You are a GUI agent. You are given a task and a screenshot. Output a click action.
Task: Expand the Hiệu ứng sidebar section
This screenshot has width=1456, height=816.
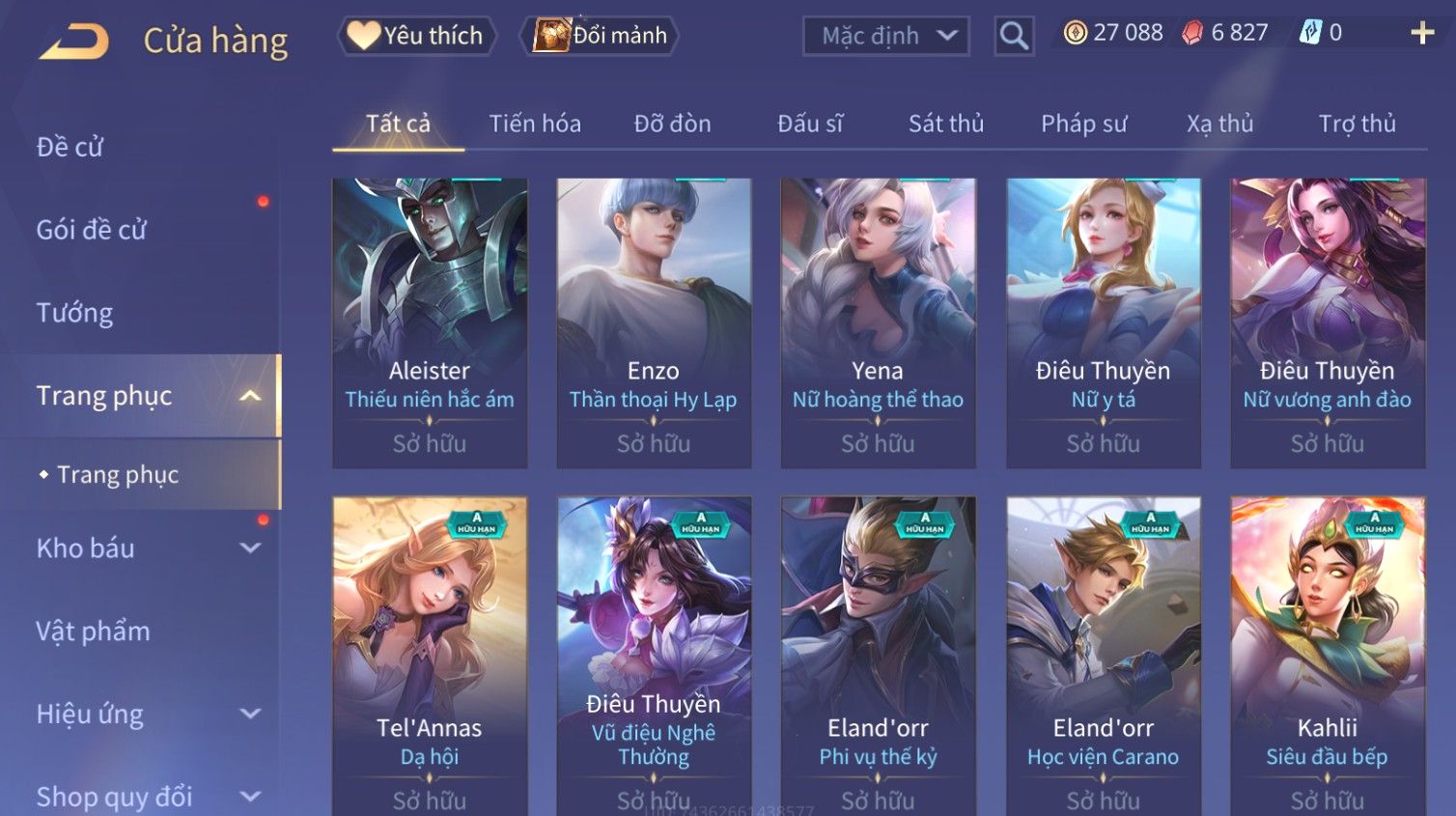250,714
